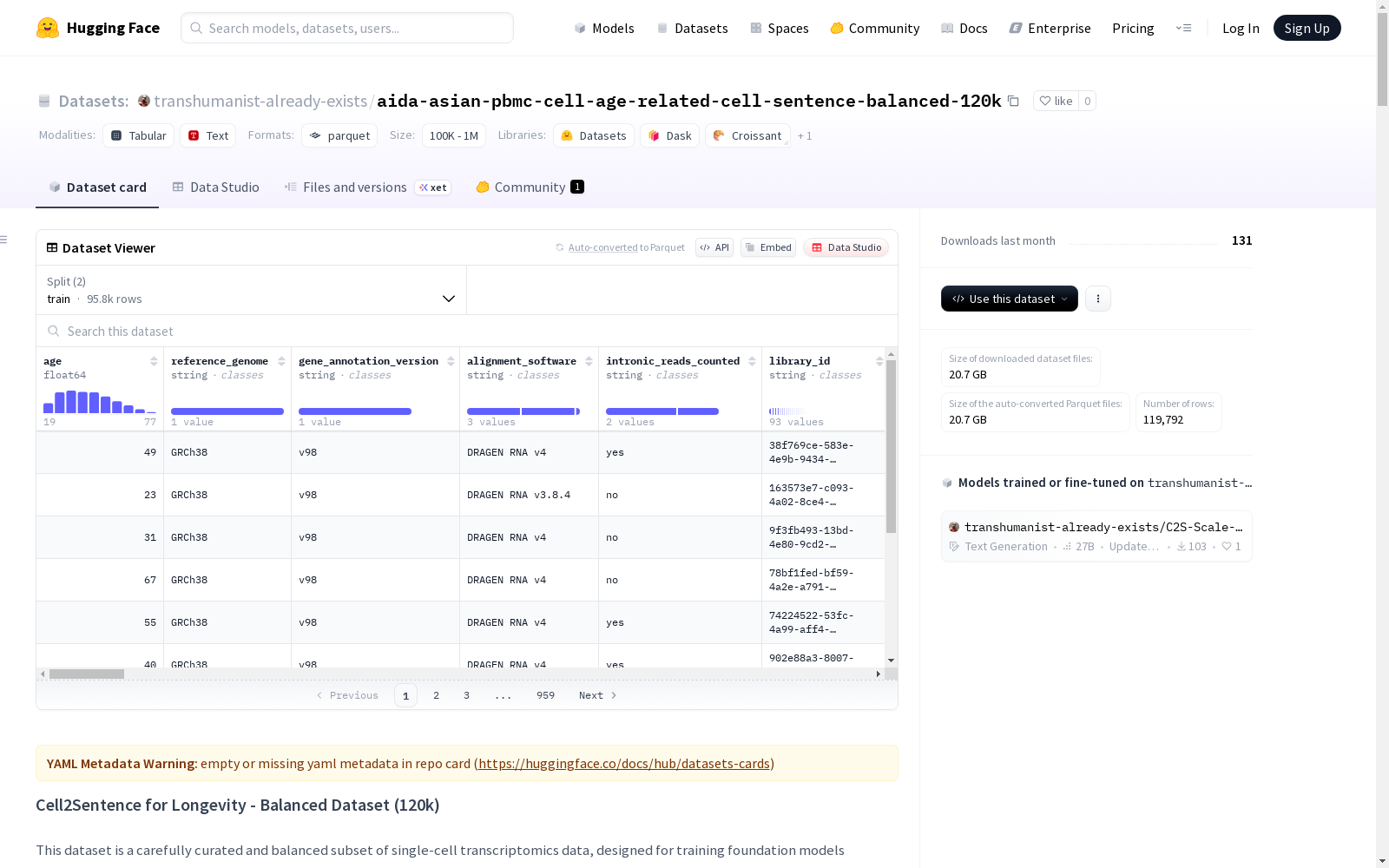Go to Datasets in top navigation
1389x868 pixels.
[x=692, y=28]
